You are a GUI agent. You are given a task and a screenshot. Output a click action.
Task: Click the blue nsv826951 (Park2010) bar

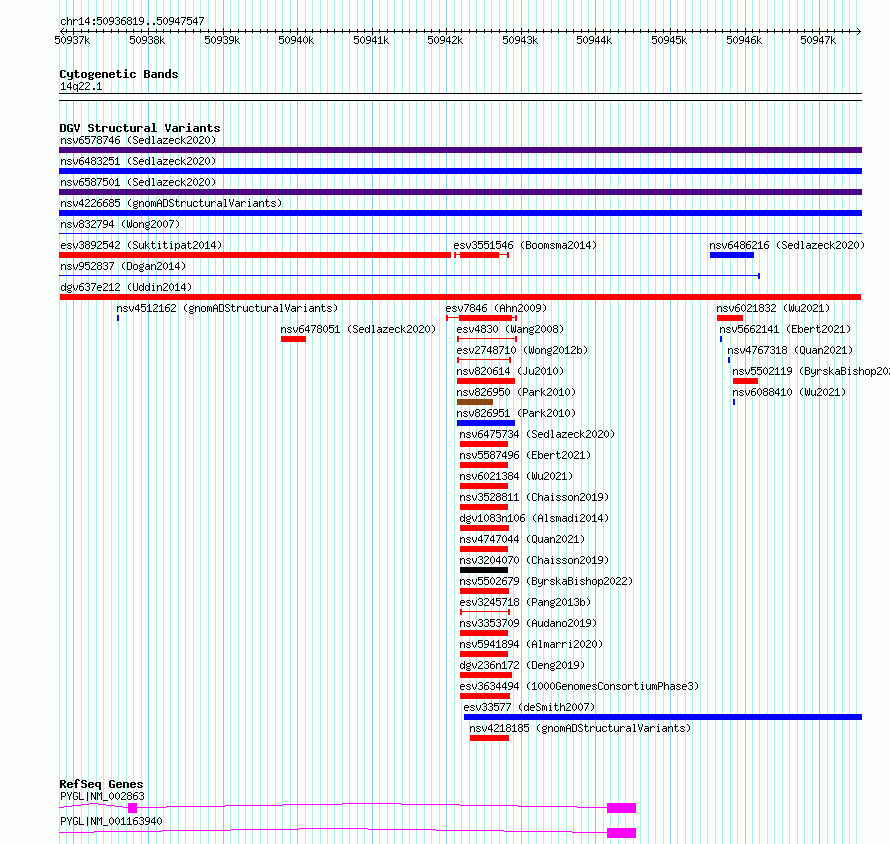pyautogui.click(x=486, y=423)
